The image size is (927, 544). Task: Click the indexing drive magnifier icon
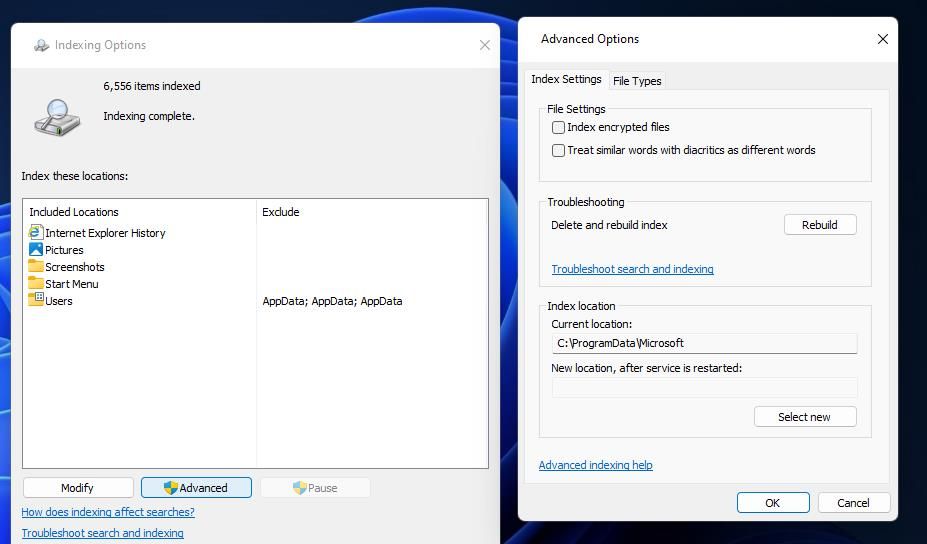(x=57, y=118)
